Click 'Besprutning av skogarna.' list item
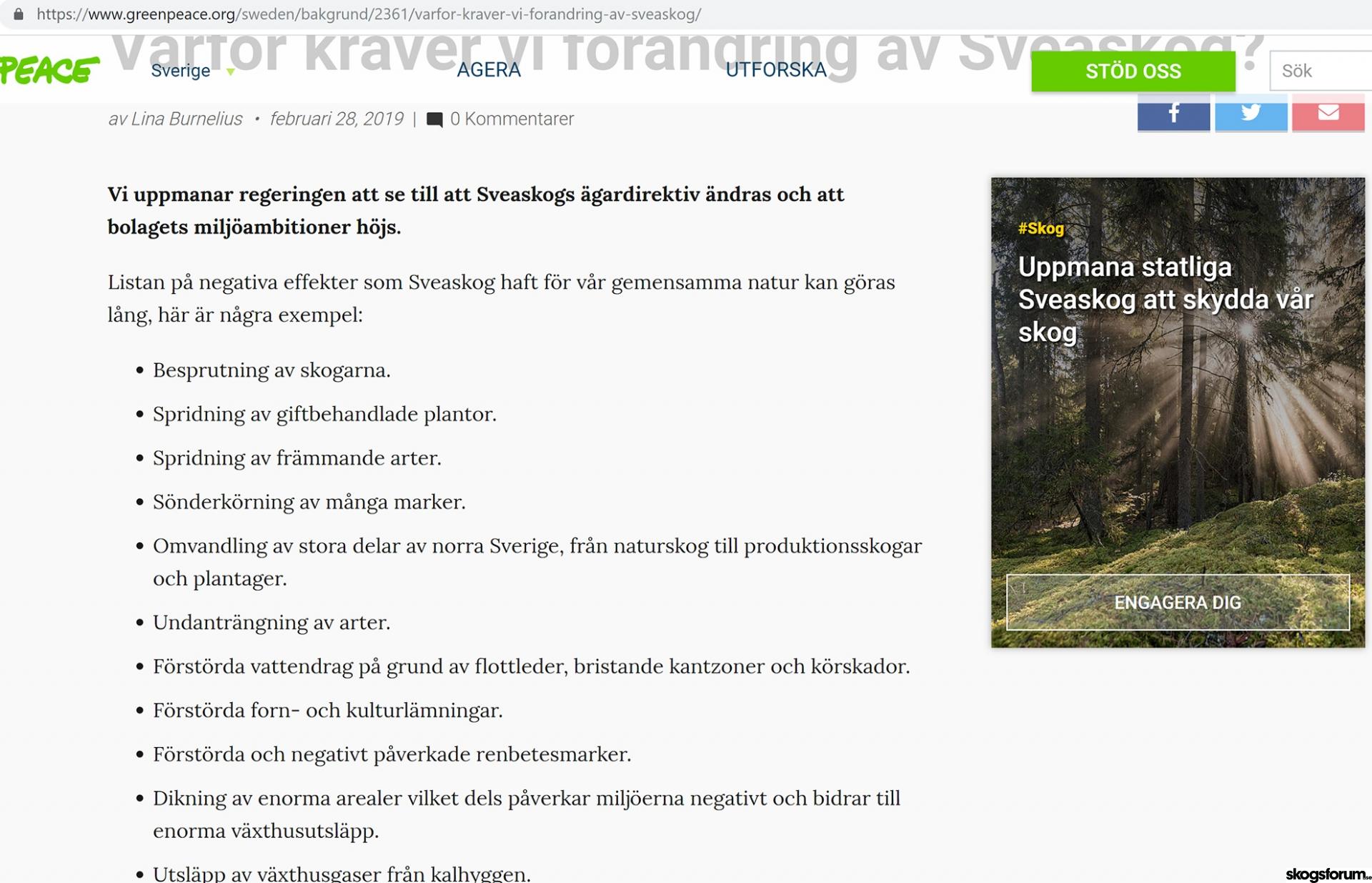The width and height of the screenshot is (1372, 883). 272,370
